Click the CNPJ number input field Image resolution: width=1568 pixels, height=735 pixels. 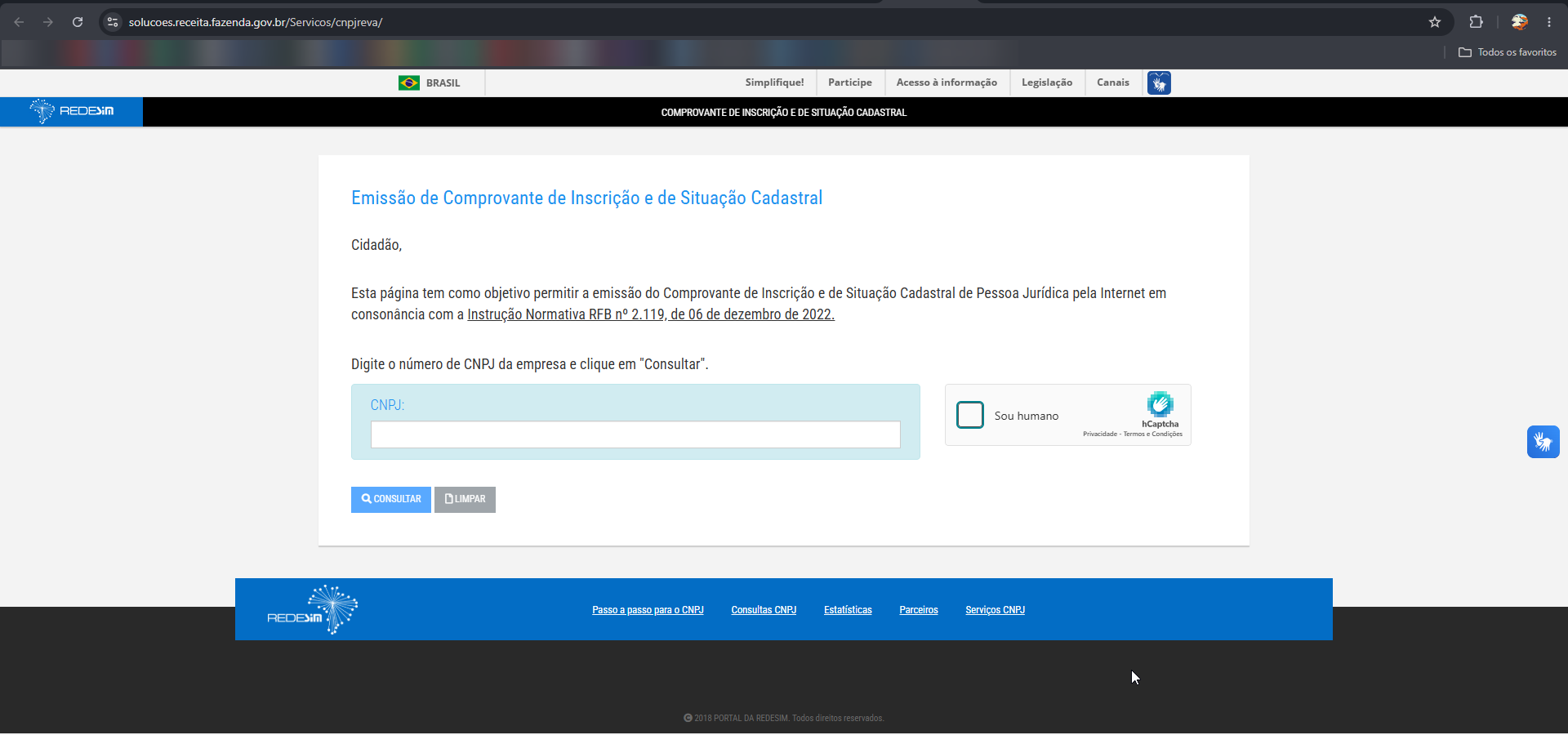[635, 434]
